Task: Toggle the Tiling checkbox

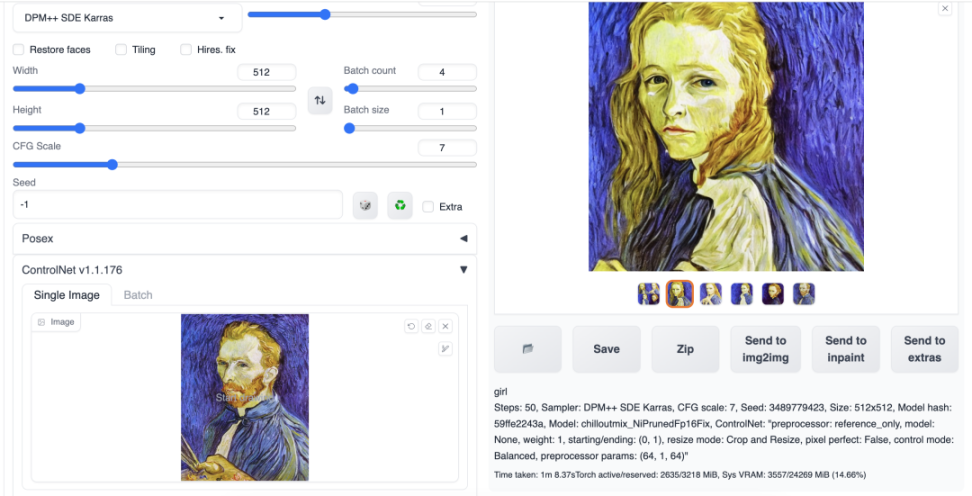Action: coord(121,50)
